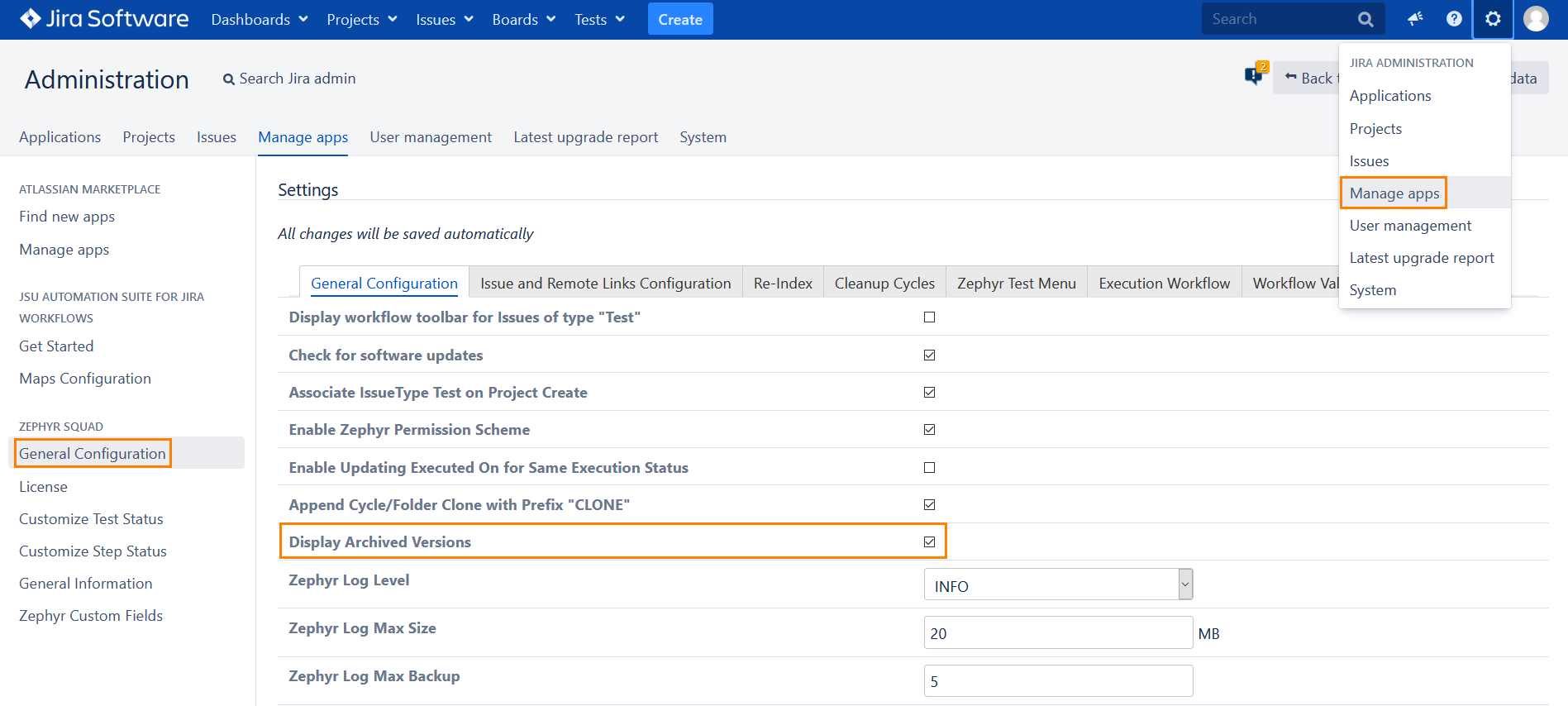
Task: Open the Zephyr Log Level dropdown
Action: [1058, 584]
